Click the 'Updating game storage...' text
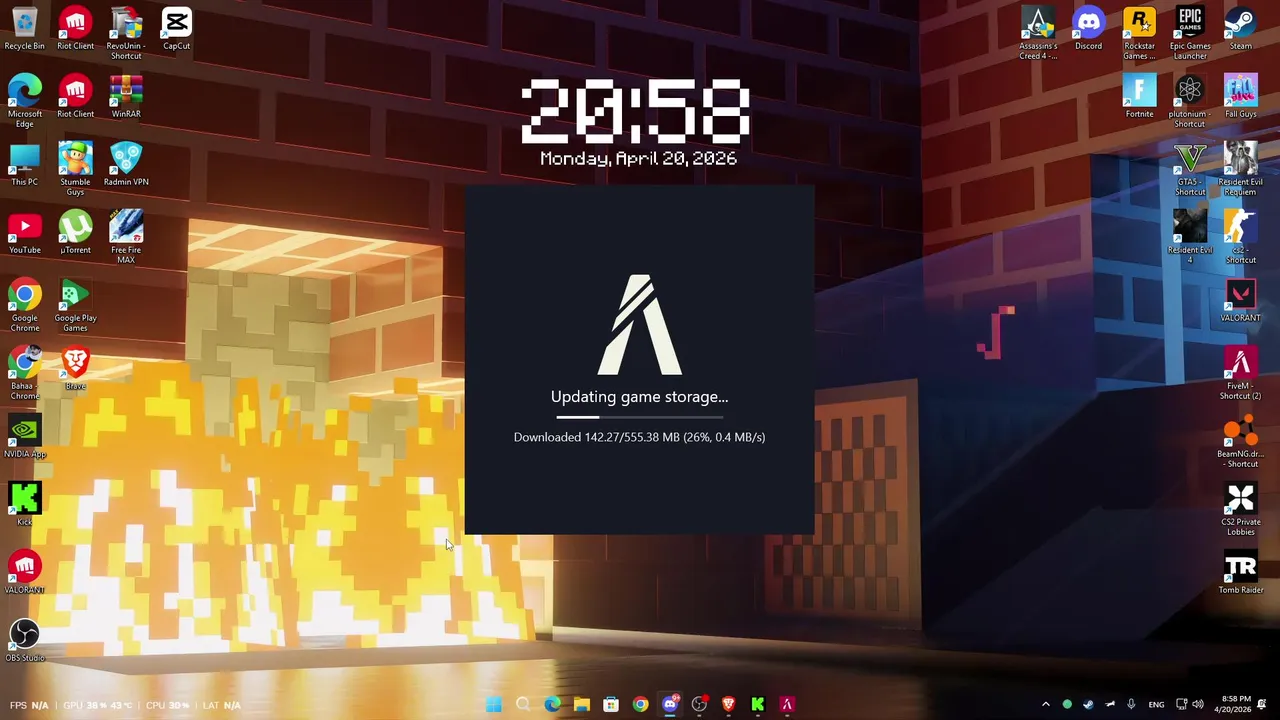The width and height of the screenshot is (1280, 720). [x=640, y=397]
